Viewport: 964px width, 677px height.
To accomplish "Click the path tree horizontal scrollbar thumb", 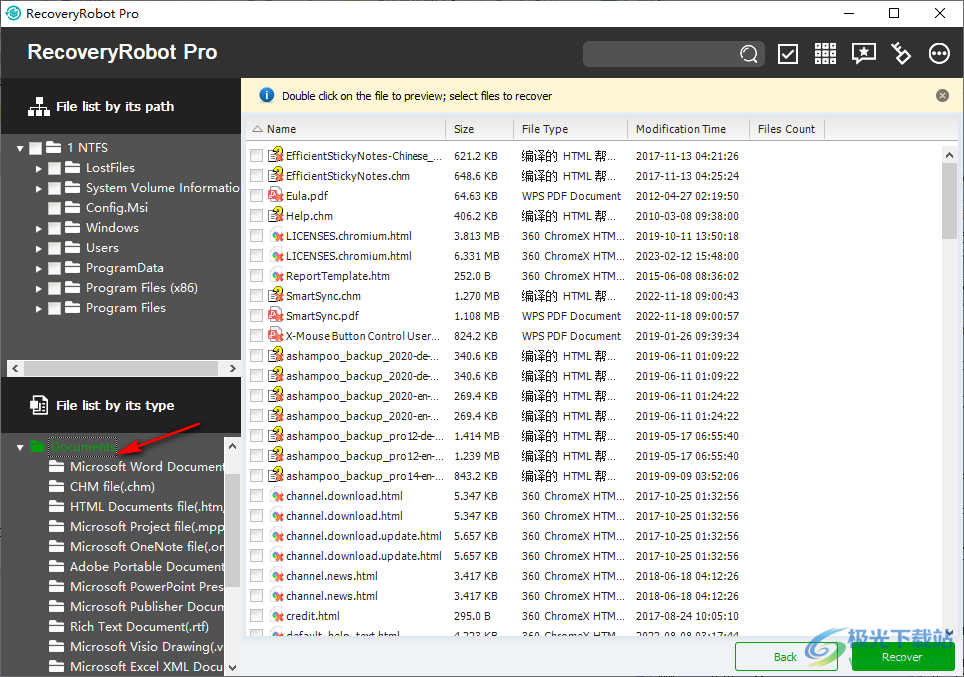I will [120, 368].
